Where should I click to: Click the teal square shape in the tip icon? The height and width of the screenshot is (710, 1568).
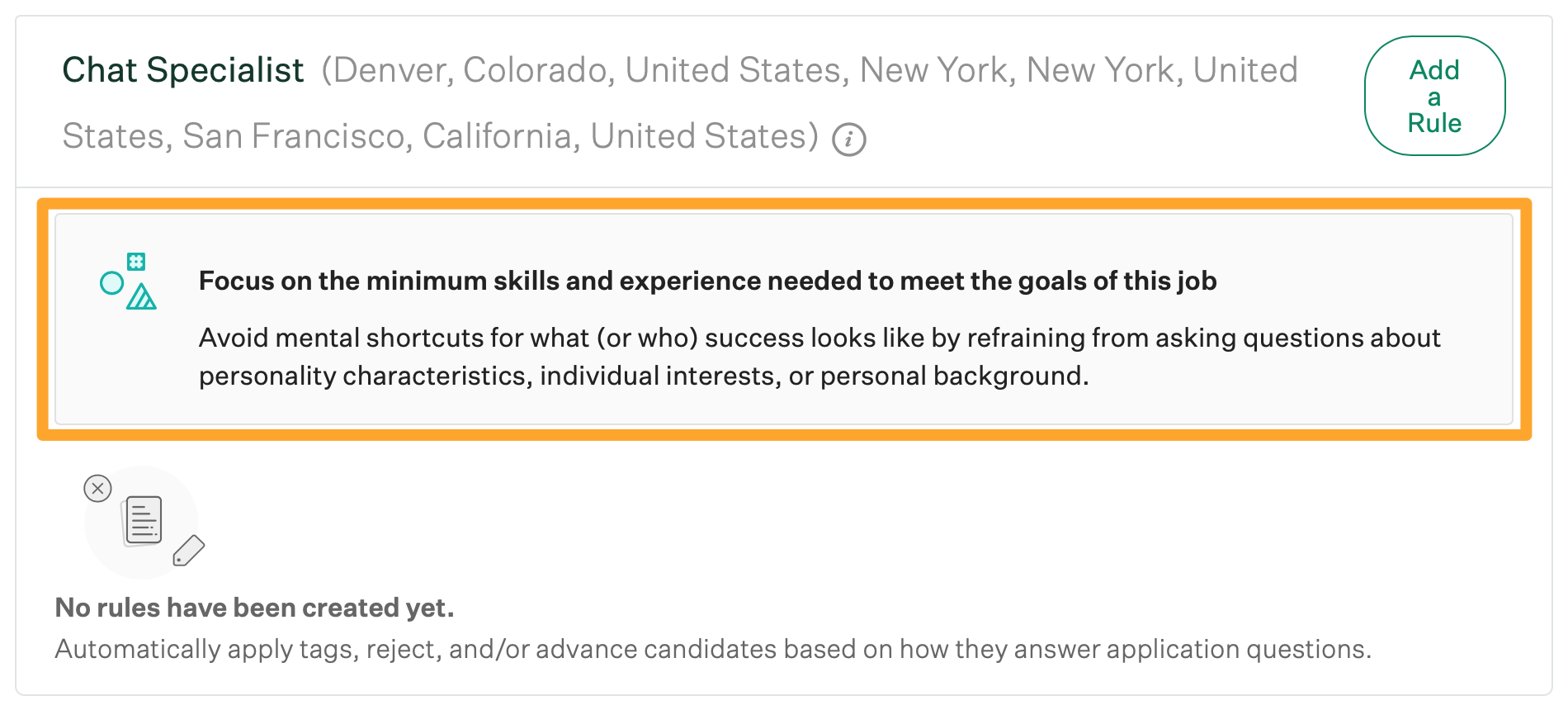coord(136,262)
